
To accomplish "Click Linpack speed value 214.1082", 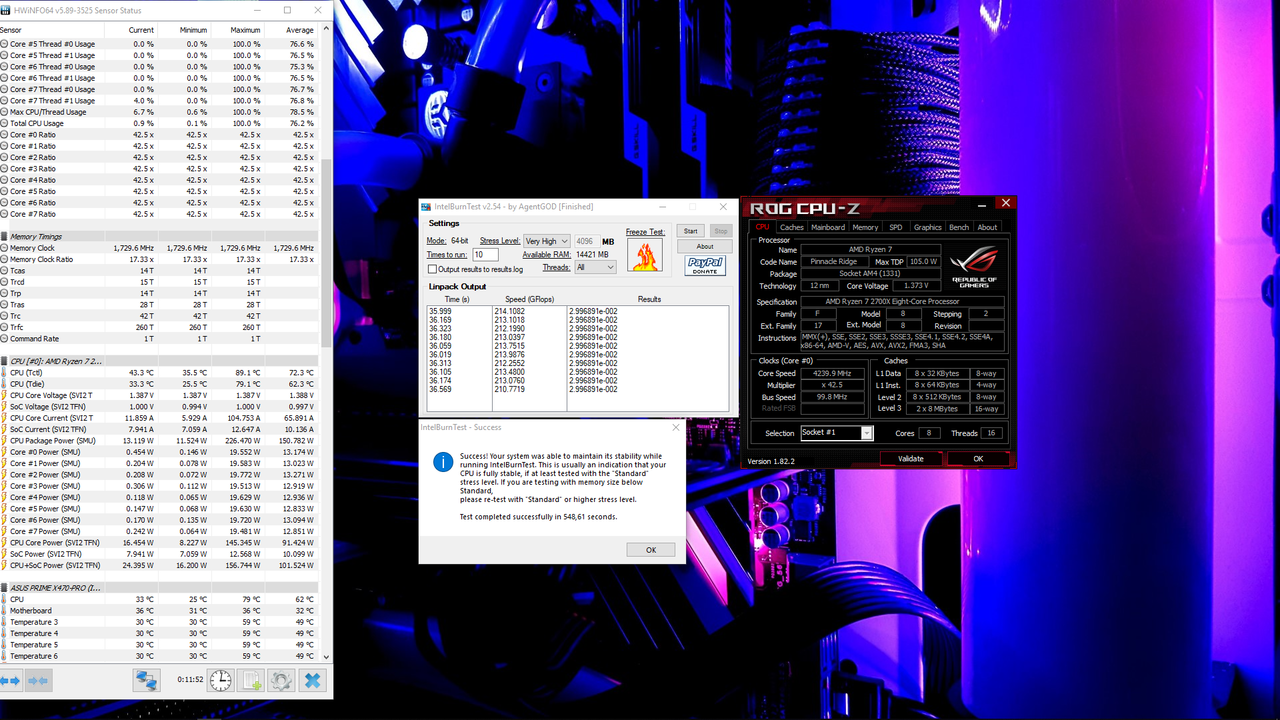I will tap(509, 311).
